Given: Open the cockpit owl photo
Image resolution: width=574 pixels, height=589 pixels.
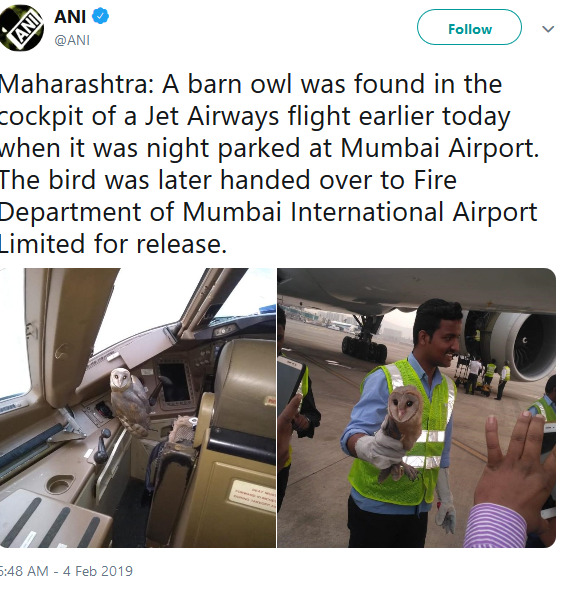Looking at the screenshot, I should [x=137, y=408].
